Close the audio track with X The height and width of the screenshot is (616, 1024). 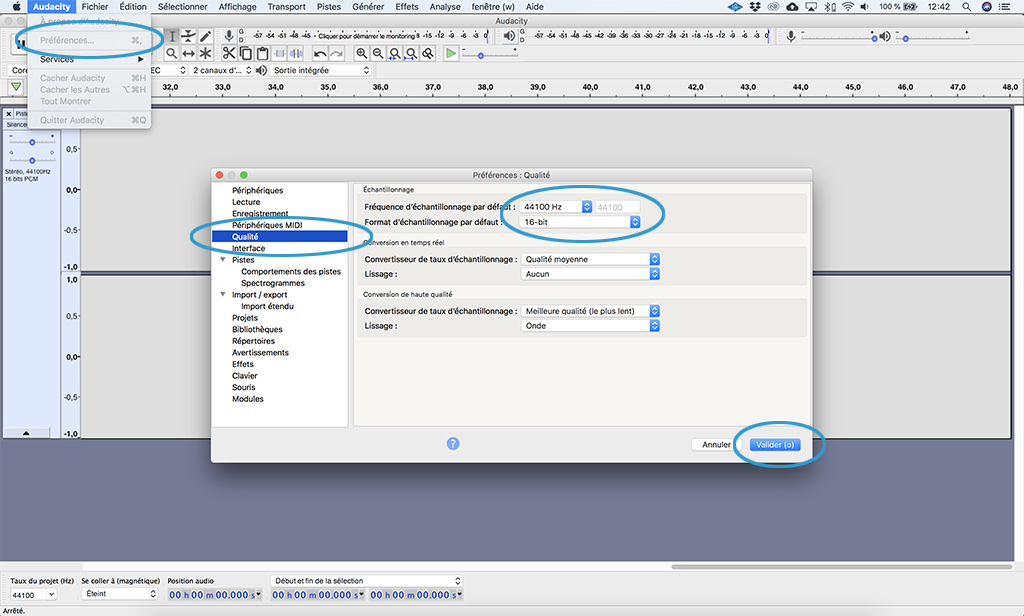(x=8, y=114)
